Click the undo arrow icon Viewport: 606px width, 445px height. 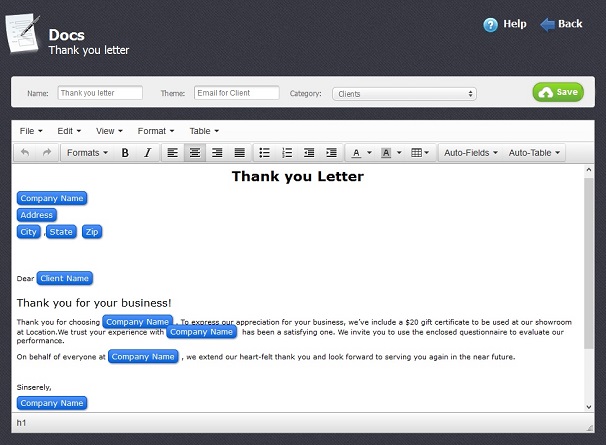(x=25, y=153)
